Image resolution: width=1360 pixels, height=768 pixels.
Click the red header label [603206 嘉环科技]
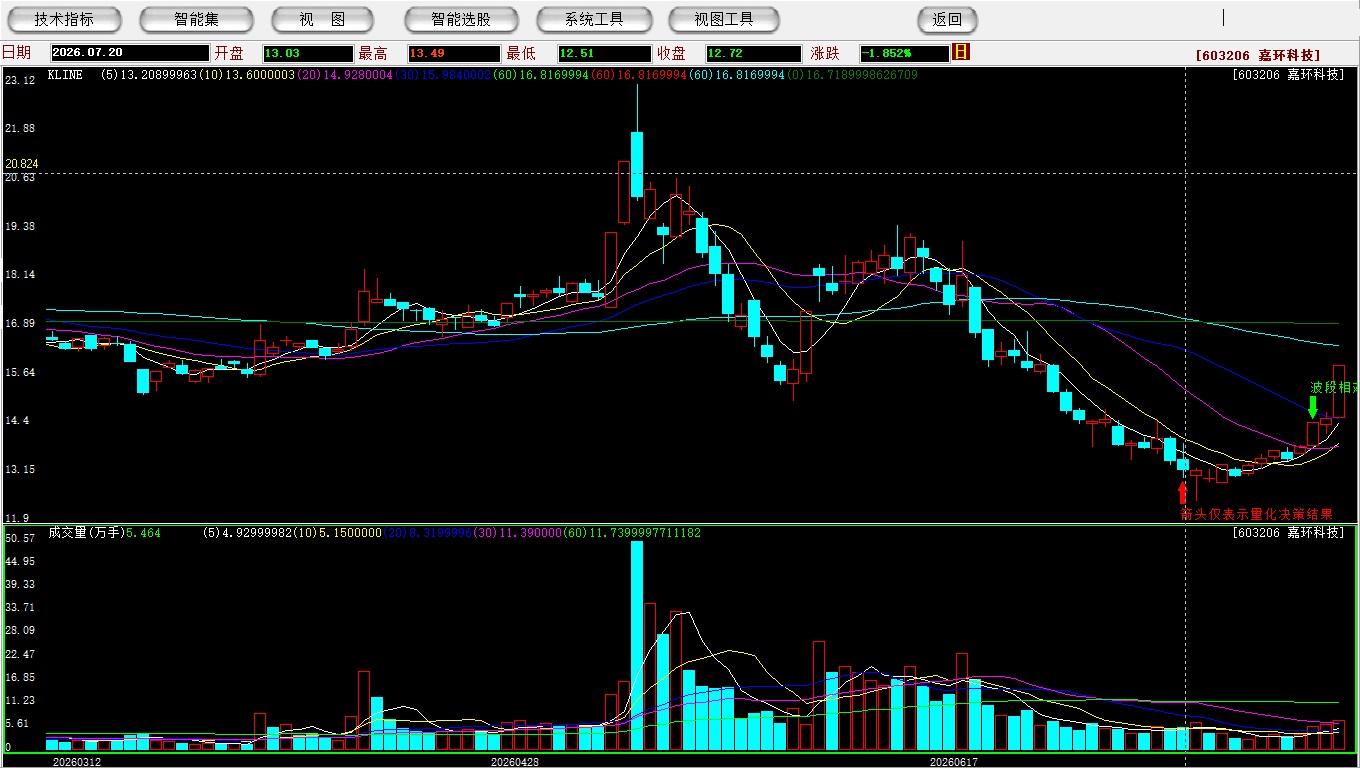coord(1257,55)
